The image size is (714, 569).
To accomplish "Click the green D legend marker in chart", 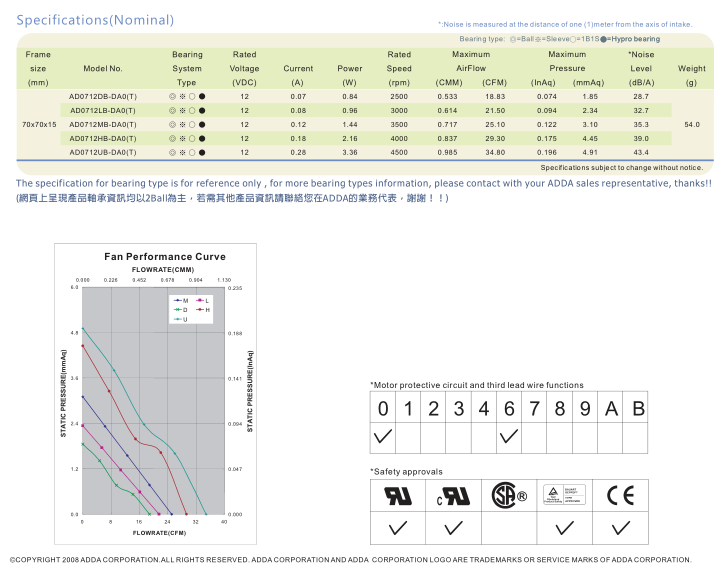I will click(178, 310).
